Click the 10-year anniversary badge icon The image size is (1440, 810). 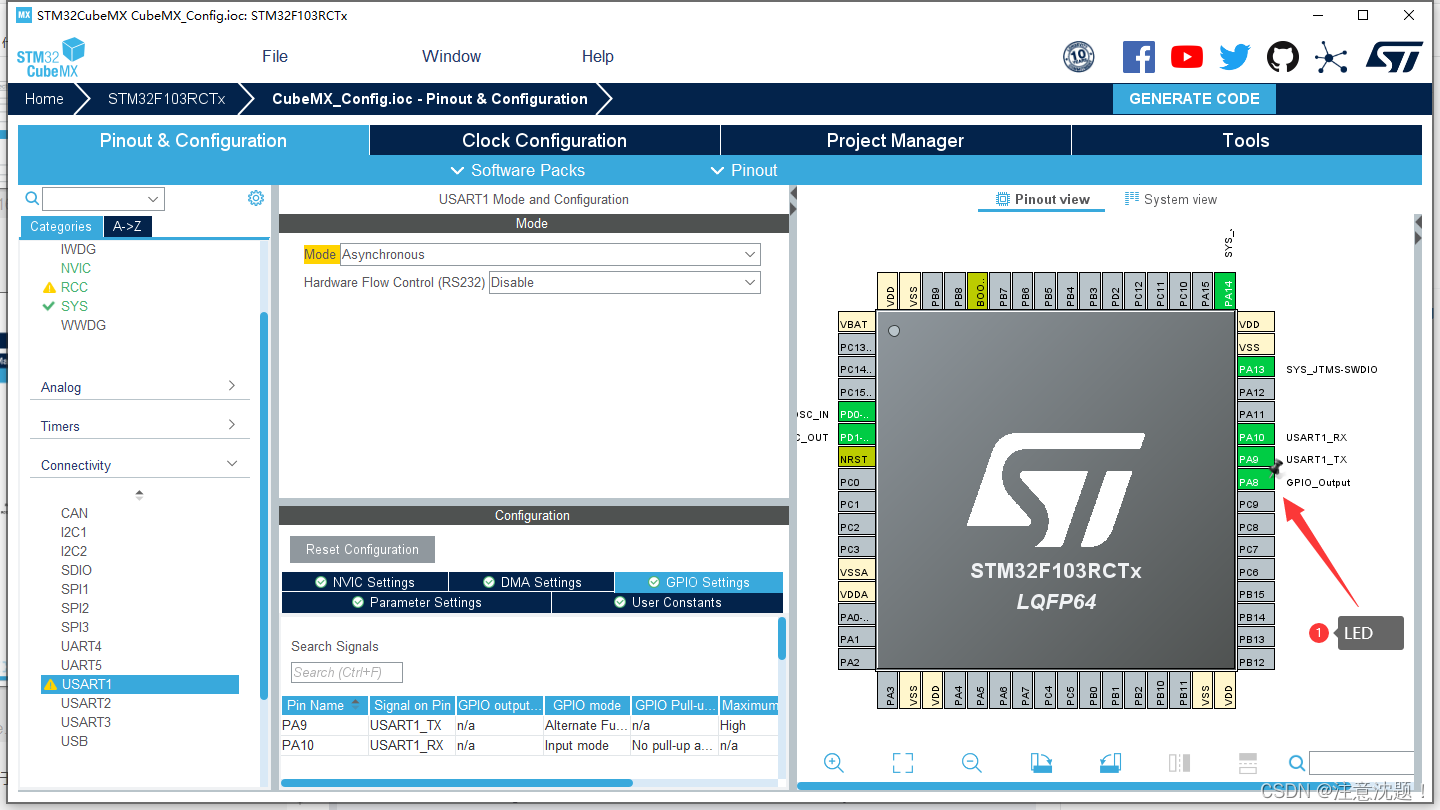pyautogui.click(x=1079, y=57)
